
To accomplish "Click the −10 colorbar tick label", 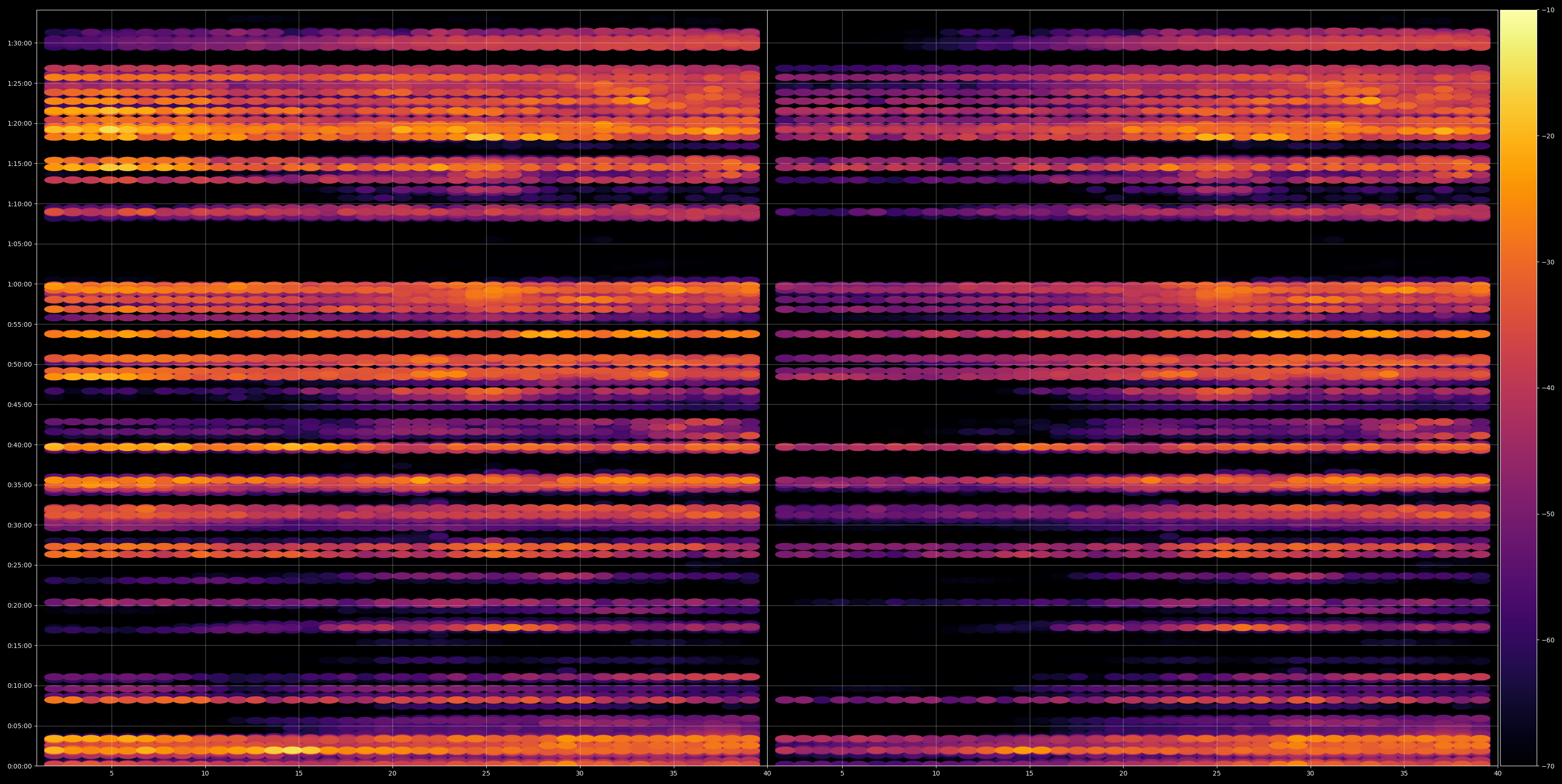I will coord(1548,10).
